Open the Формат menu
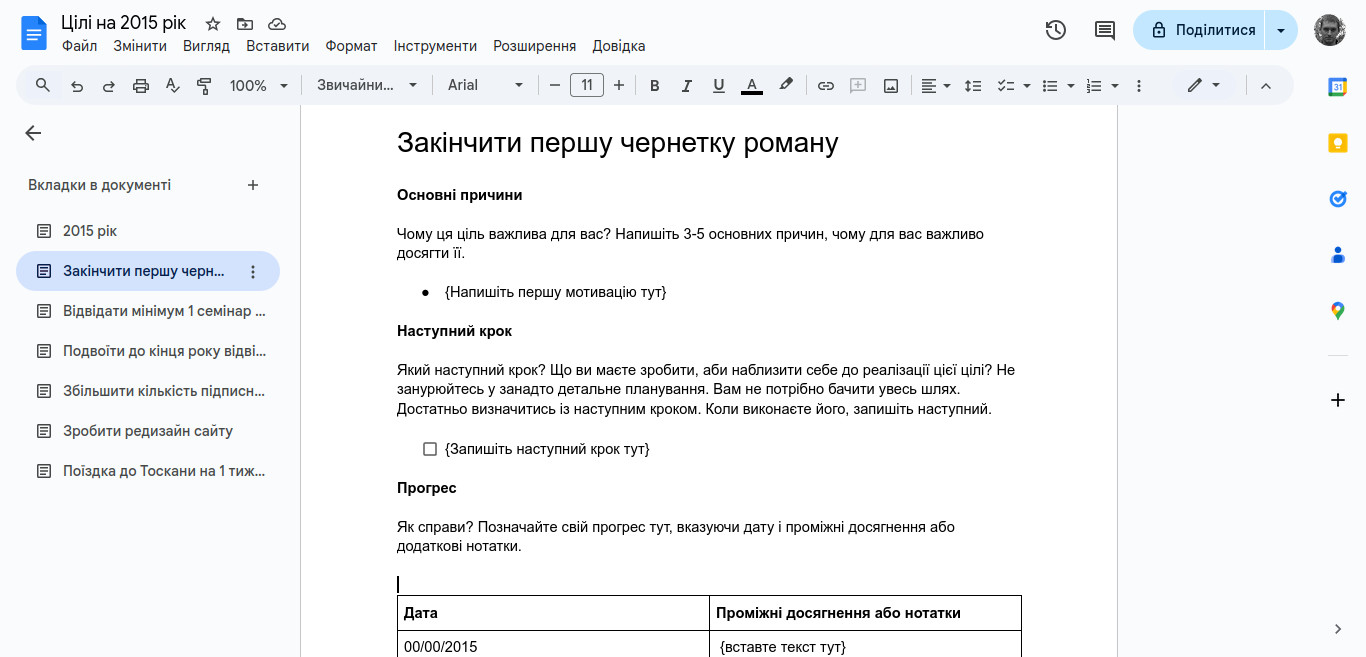The width and height of the screenshot is (1366, 657). (x=351, y=46)
